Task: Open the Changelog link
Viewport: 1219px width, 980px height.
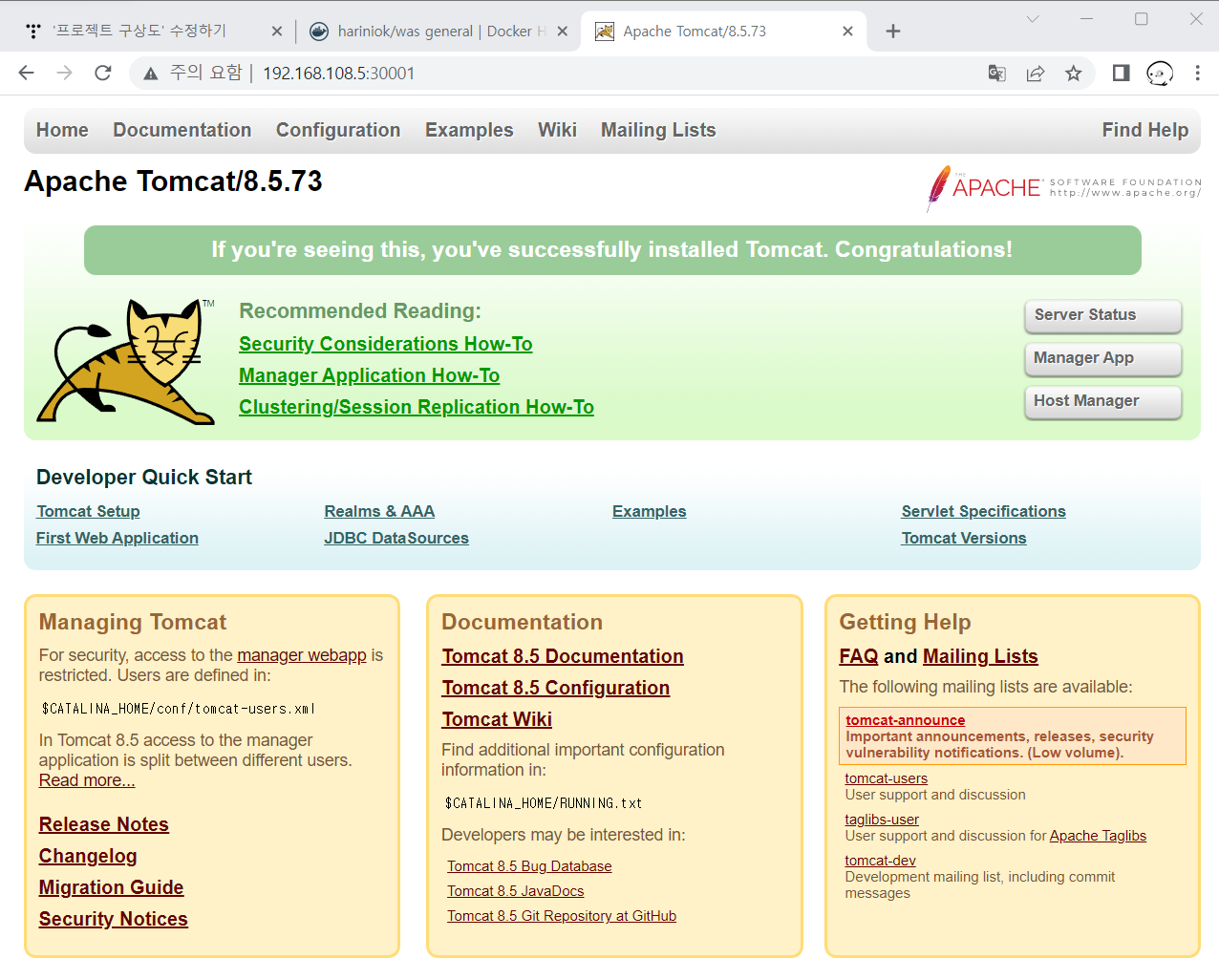Action: pyautogui.click(x=88, y=856)
